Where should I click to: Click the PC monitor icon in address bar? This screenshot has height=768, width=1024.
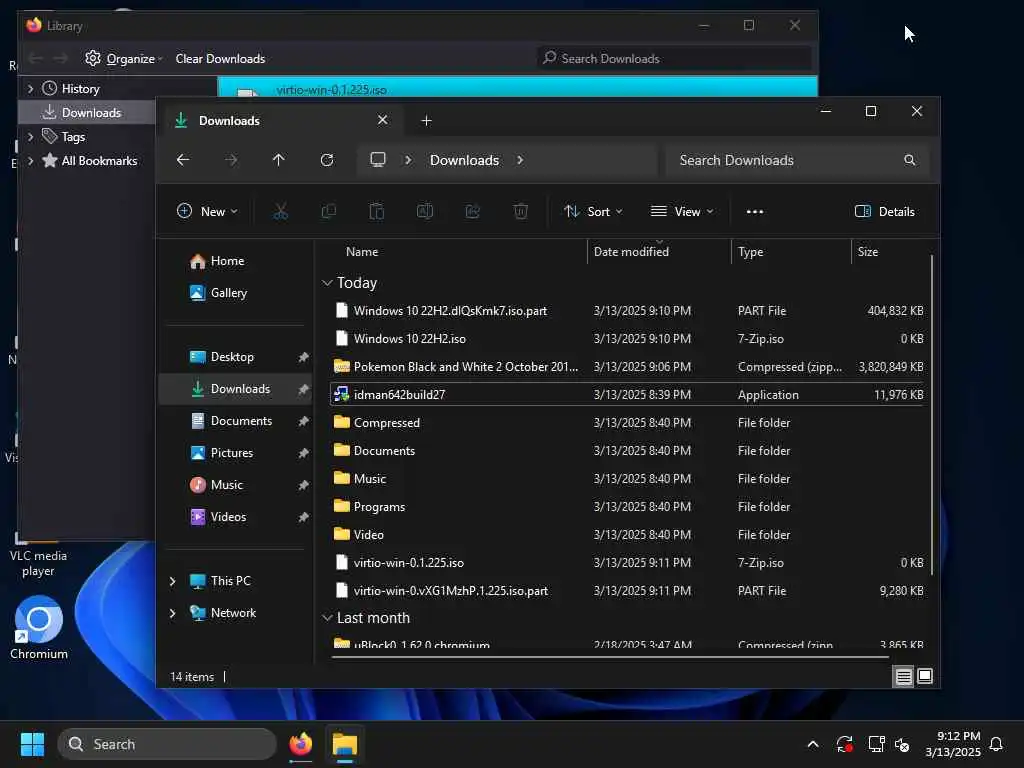(x=377, y=160)
